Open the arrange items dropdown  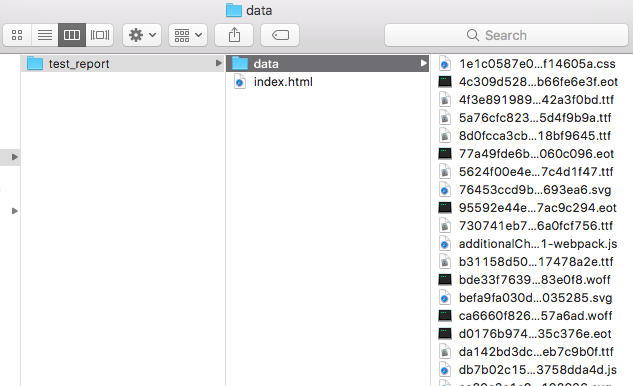188,35
